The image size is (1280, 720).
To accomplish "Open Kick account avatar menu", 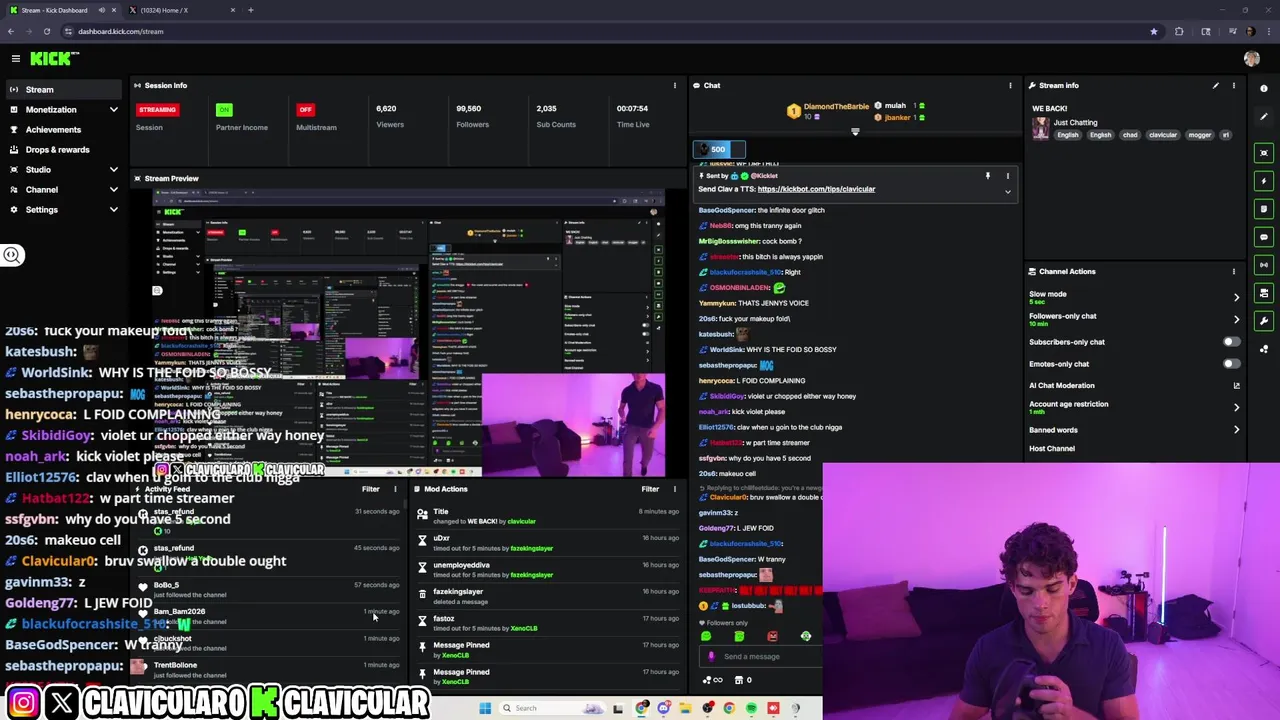I will coord(1251,59).
